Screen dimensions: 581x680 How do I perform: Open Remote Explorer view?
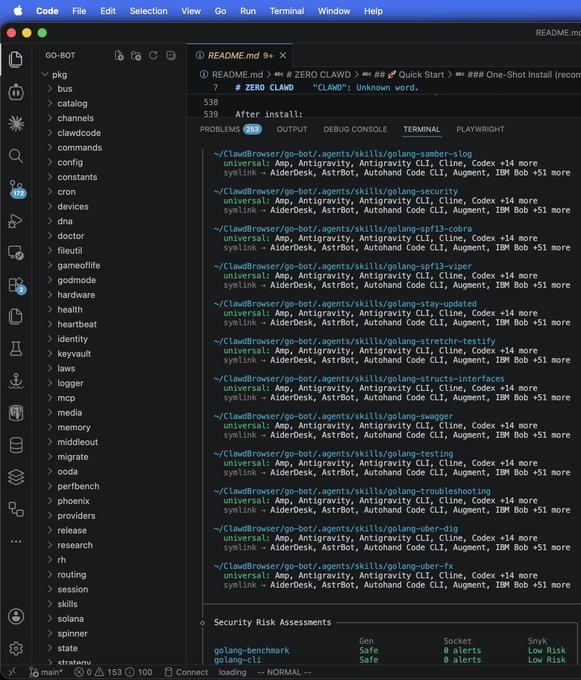coord(16,252)
